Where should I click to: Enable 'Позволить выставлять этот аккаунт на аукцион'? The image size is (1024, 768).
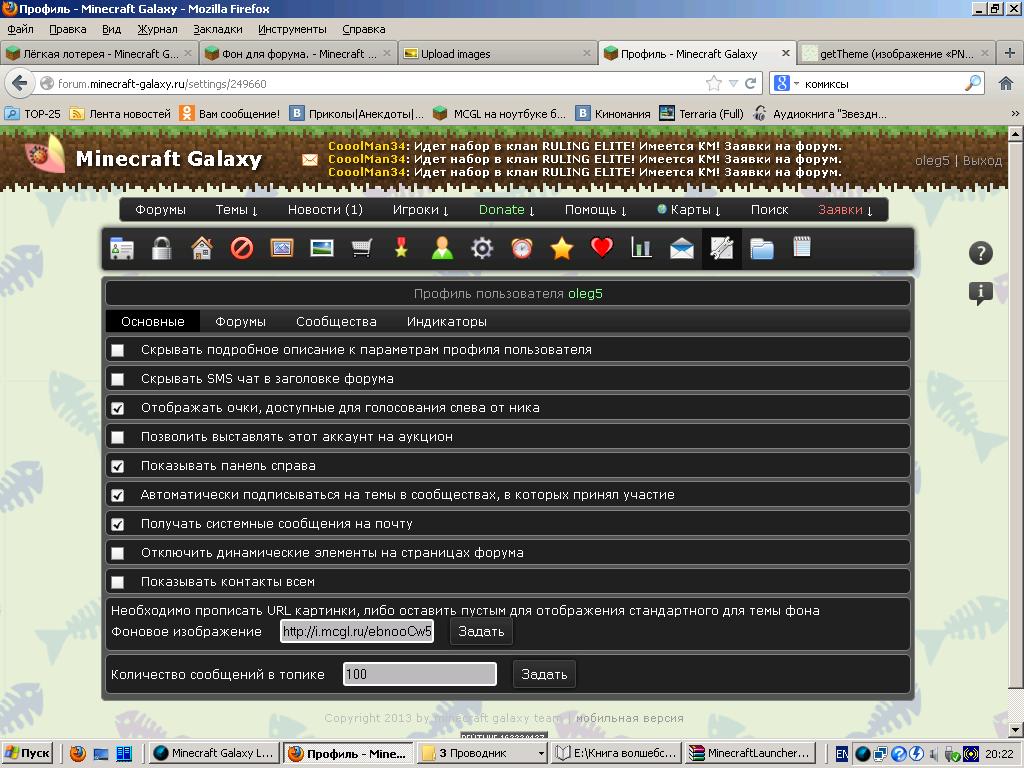point(118,438)
